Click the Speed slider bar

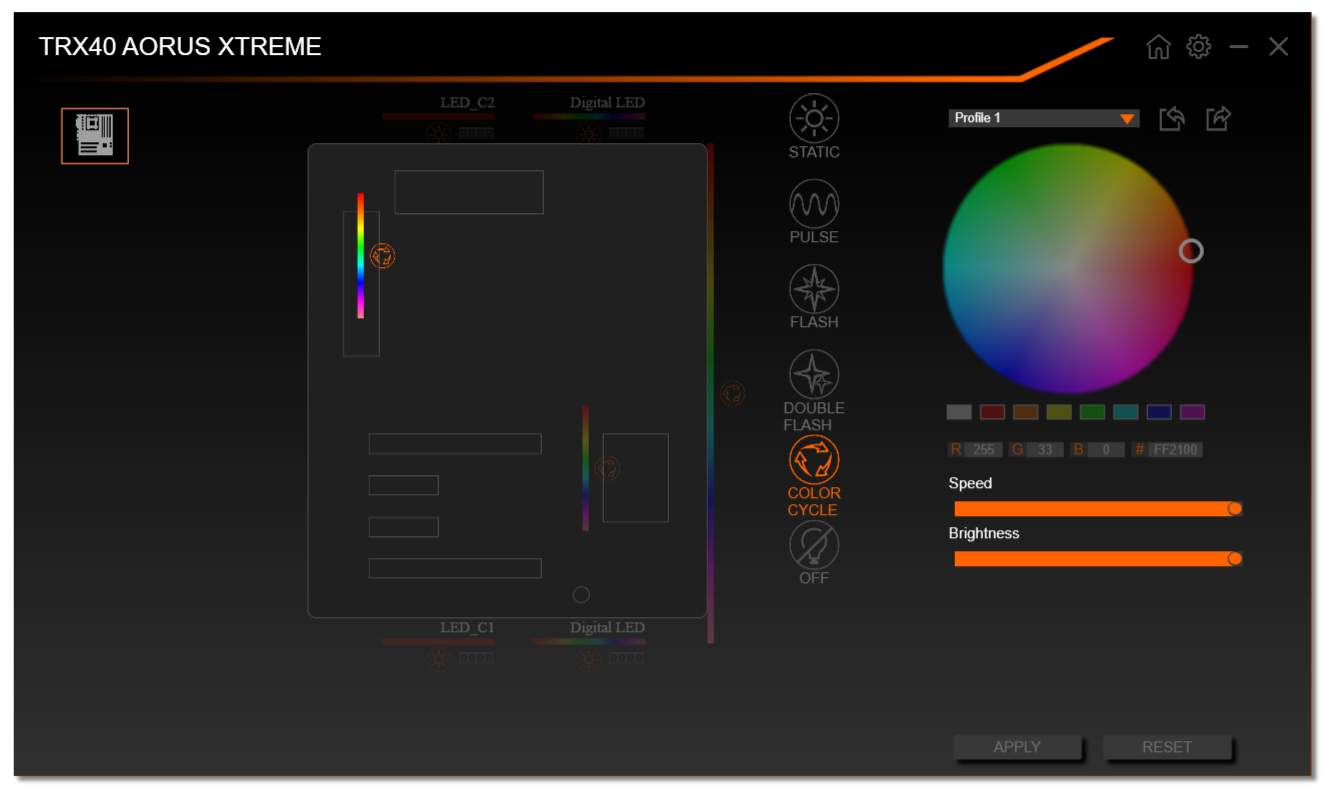(1098, 509)
